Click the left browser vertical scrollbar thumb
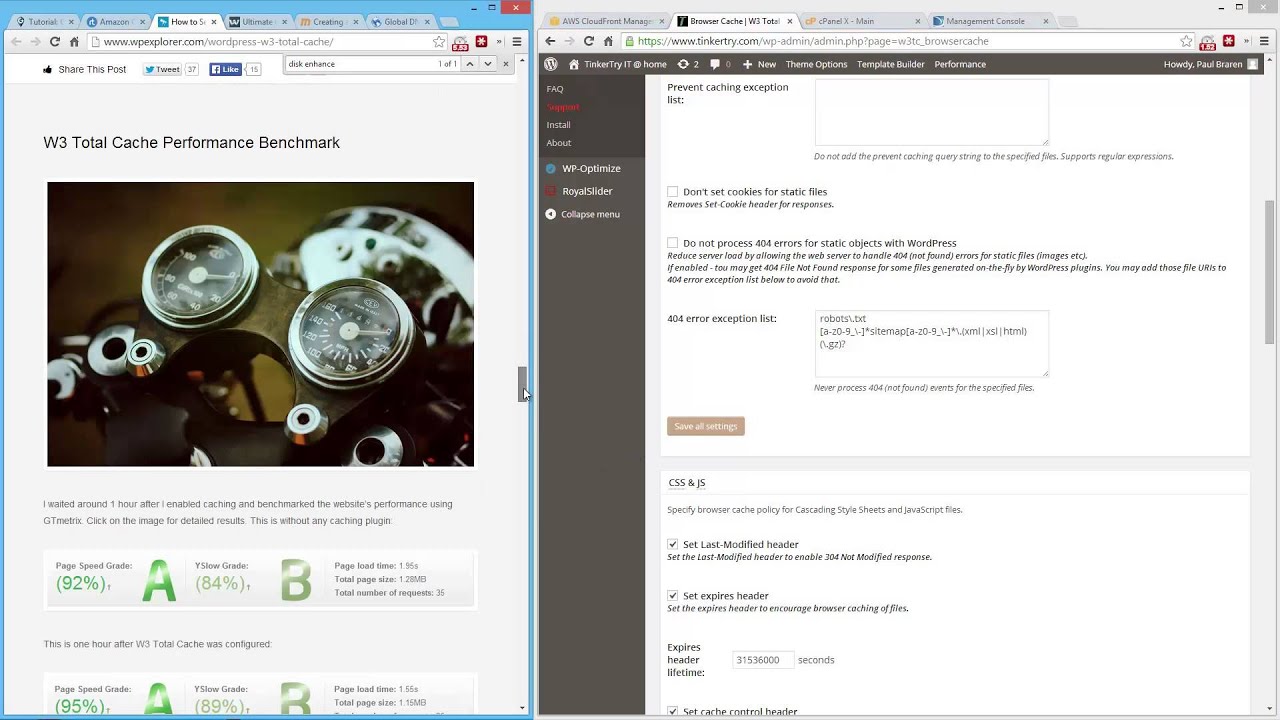The image size is (1280, 720). point(522,384)
